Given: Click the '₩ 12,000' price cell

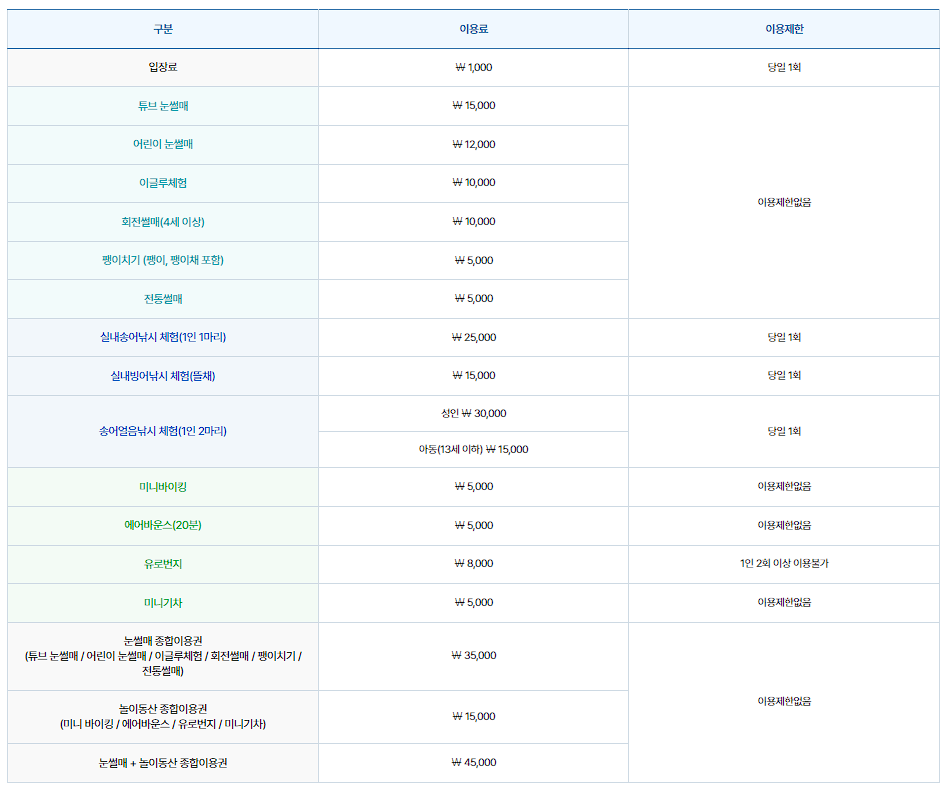Looking at the screenshot, I should tap(474, 144).
